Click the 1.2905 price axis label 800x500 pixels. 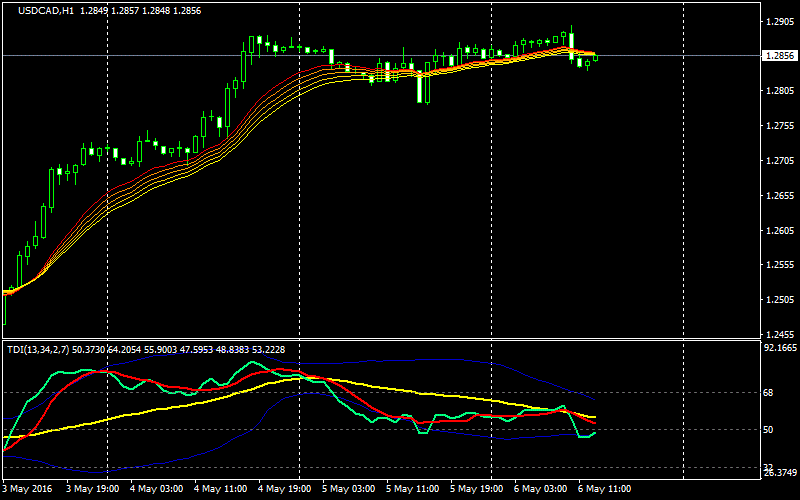778,22
